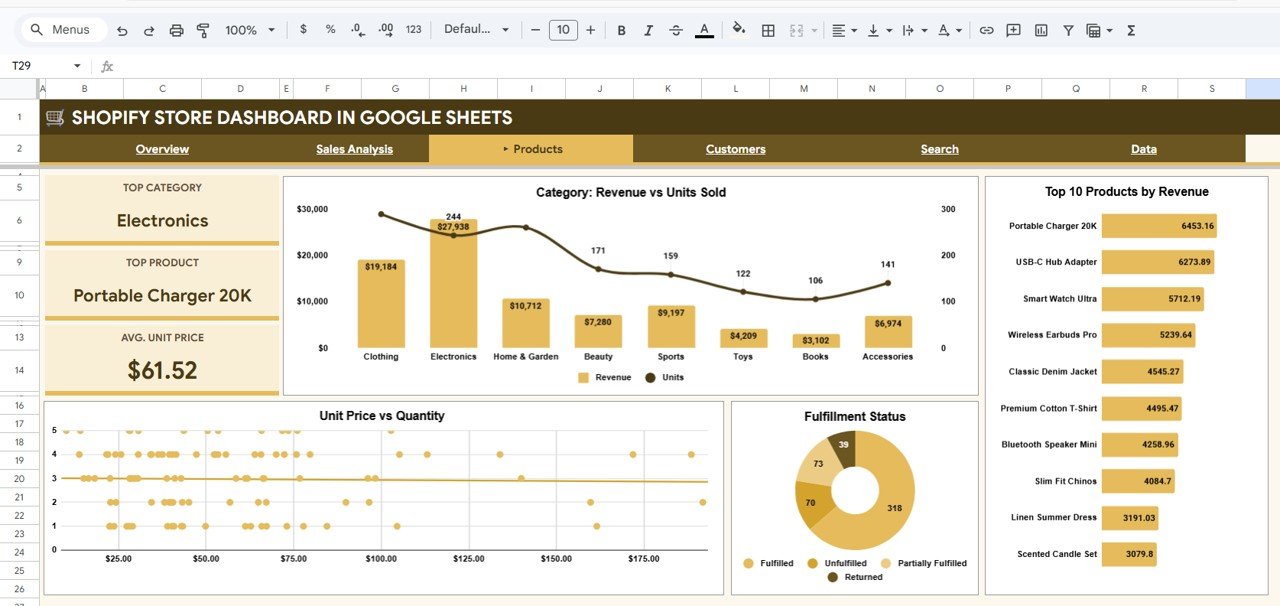This screenshot has width=1280, height=606.
Task: Toggle bold formatting
Action: pyautogui.click(x=621, y=30)
